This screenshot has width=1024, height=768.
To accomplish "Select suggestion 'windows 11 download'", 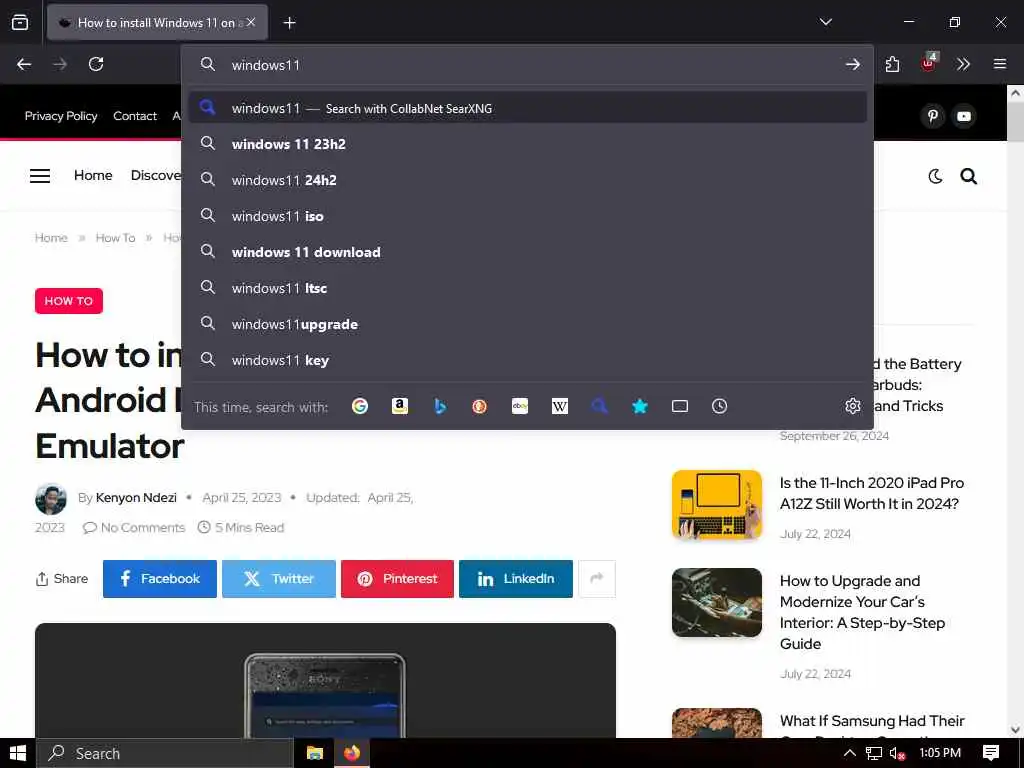I will pos(528,251).
